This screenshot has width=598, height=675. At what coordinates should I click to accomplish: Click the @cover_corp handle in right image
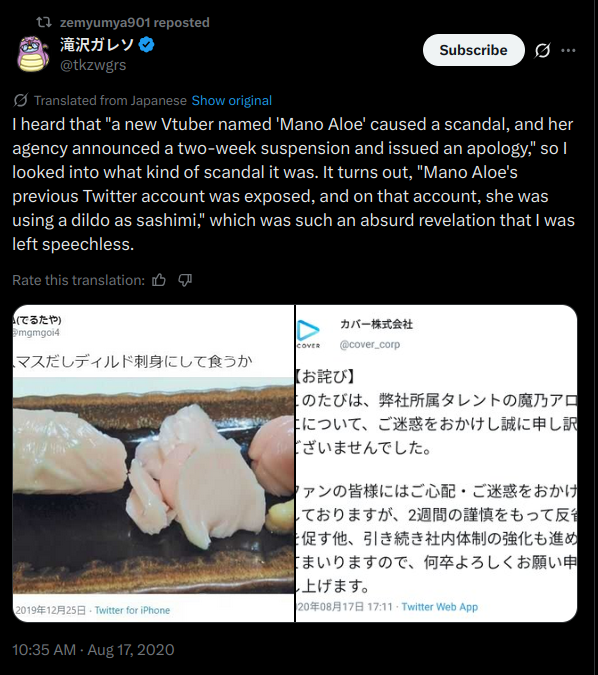(370, 344)
